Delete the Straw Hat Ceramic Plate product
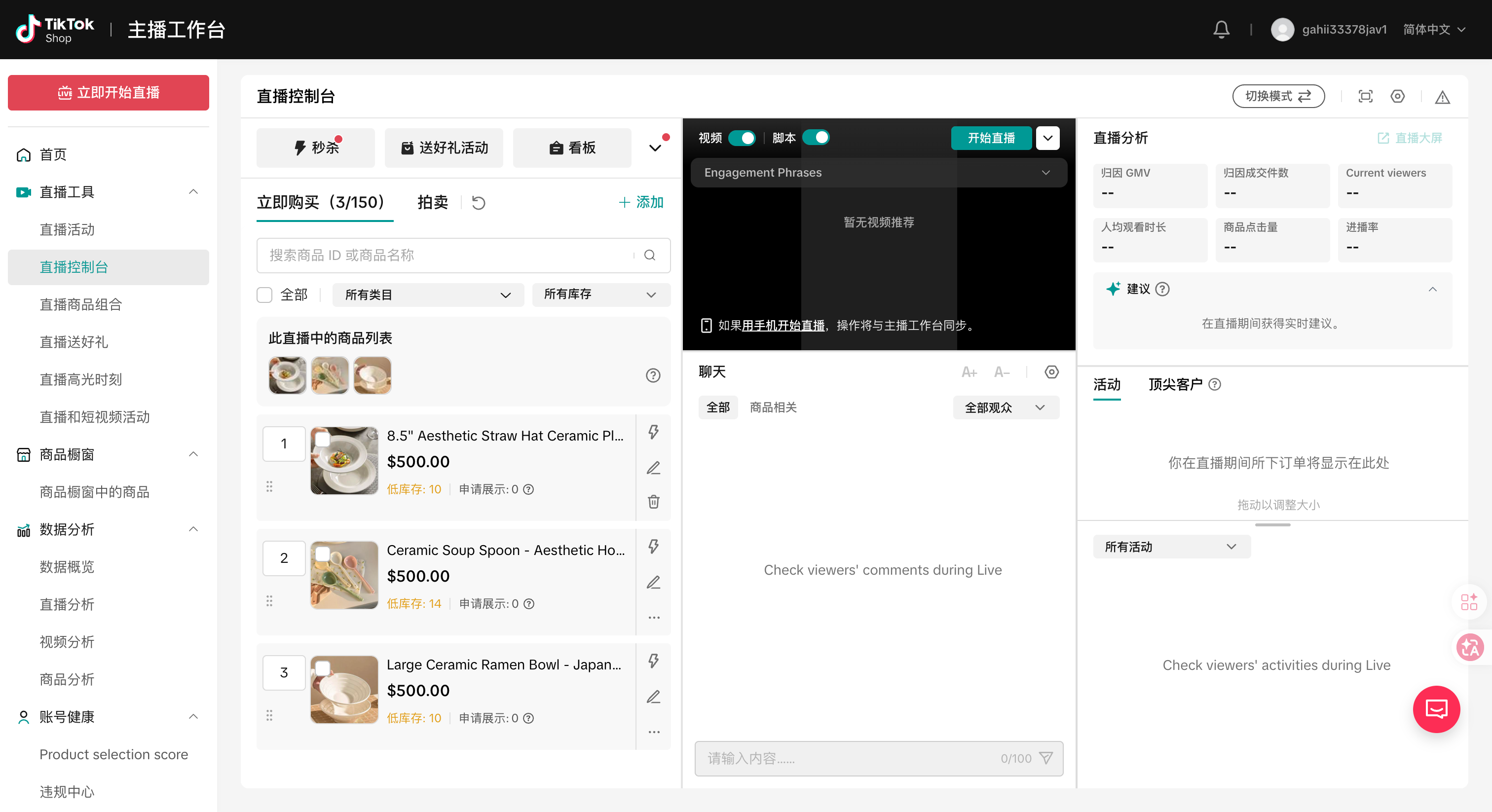 coord(653,502)
